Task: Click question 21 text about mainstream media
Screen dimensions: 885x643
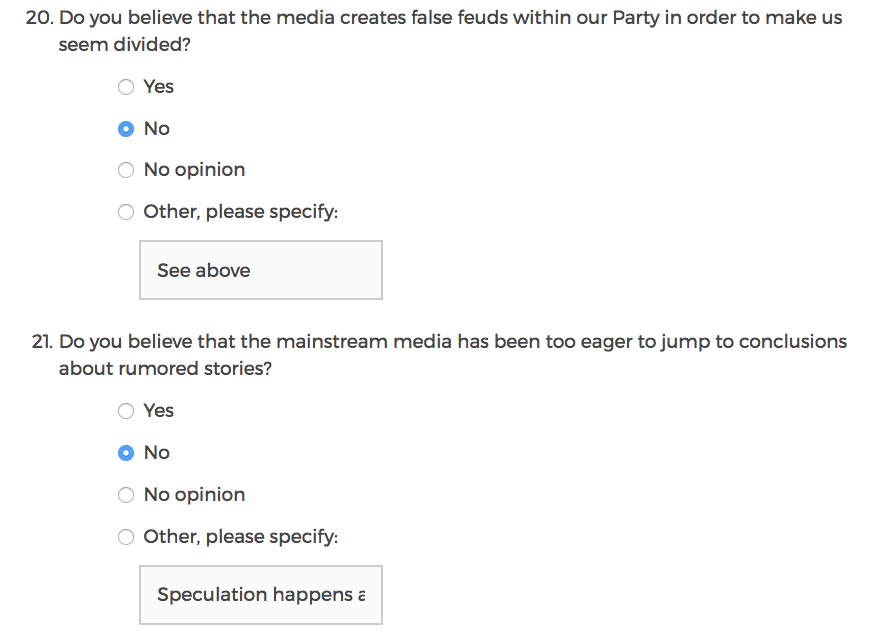Action: [452, 342]
